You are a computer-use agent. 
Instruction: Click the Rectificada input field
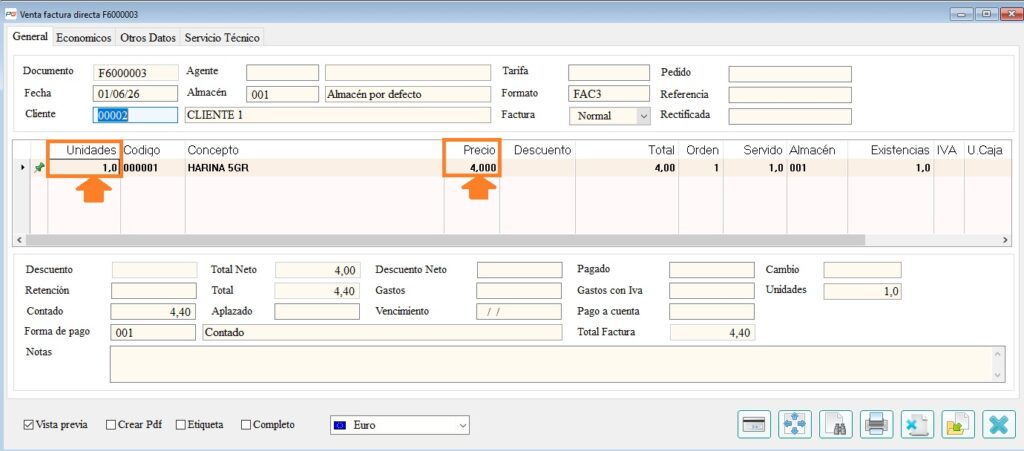click(790, 116)
